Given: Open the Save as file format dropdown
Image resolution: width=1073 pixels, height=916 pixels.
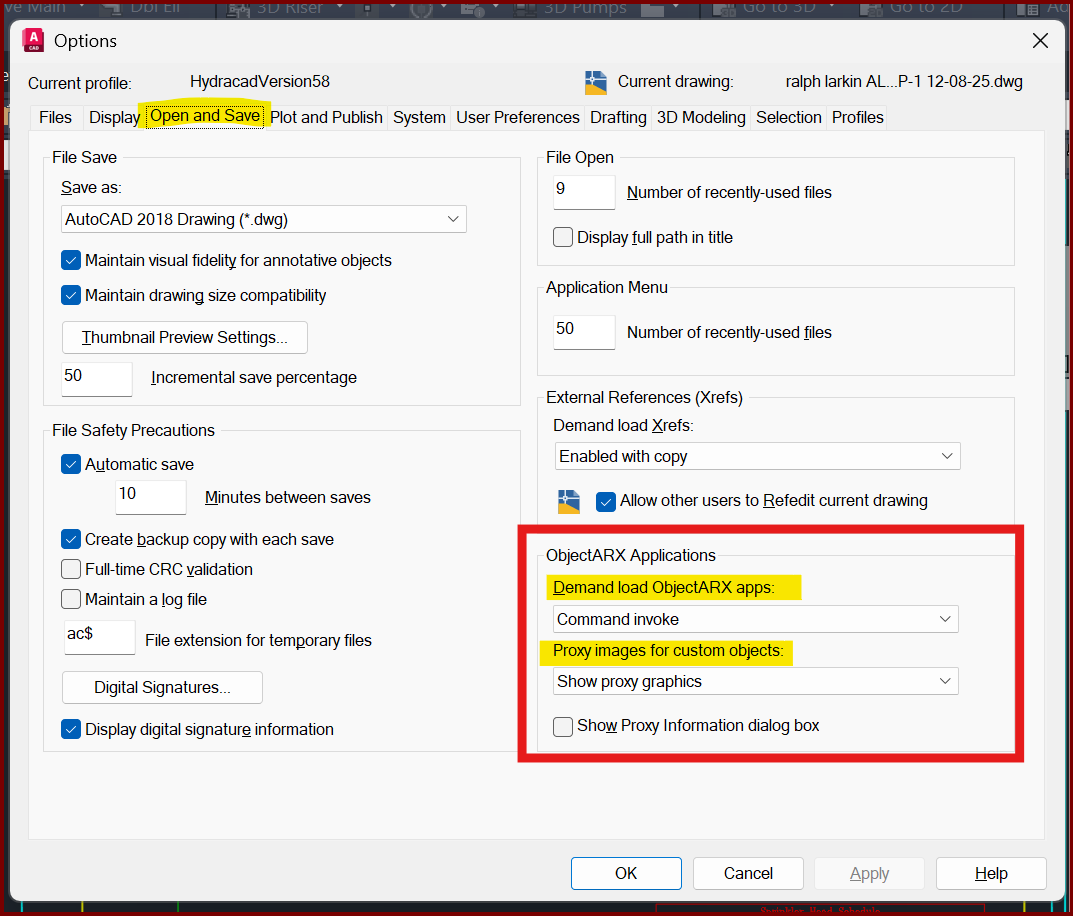Looking at the screenshot, I should point(263,219).
